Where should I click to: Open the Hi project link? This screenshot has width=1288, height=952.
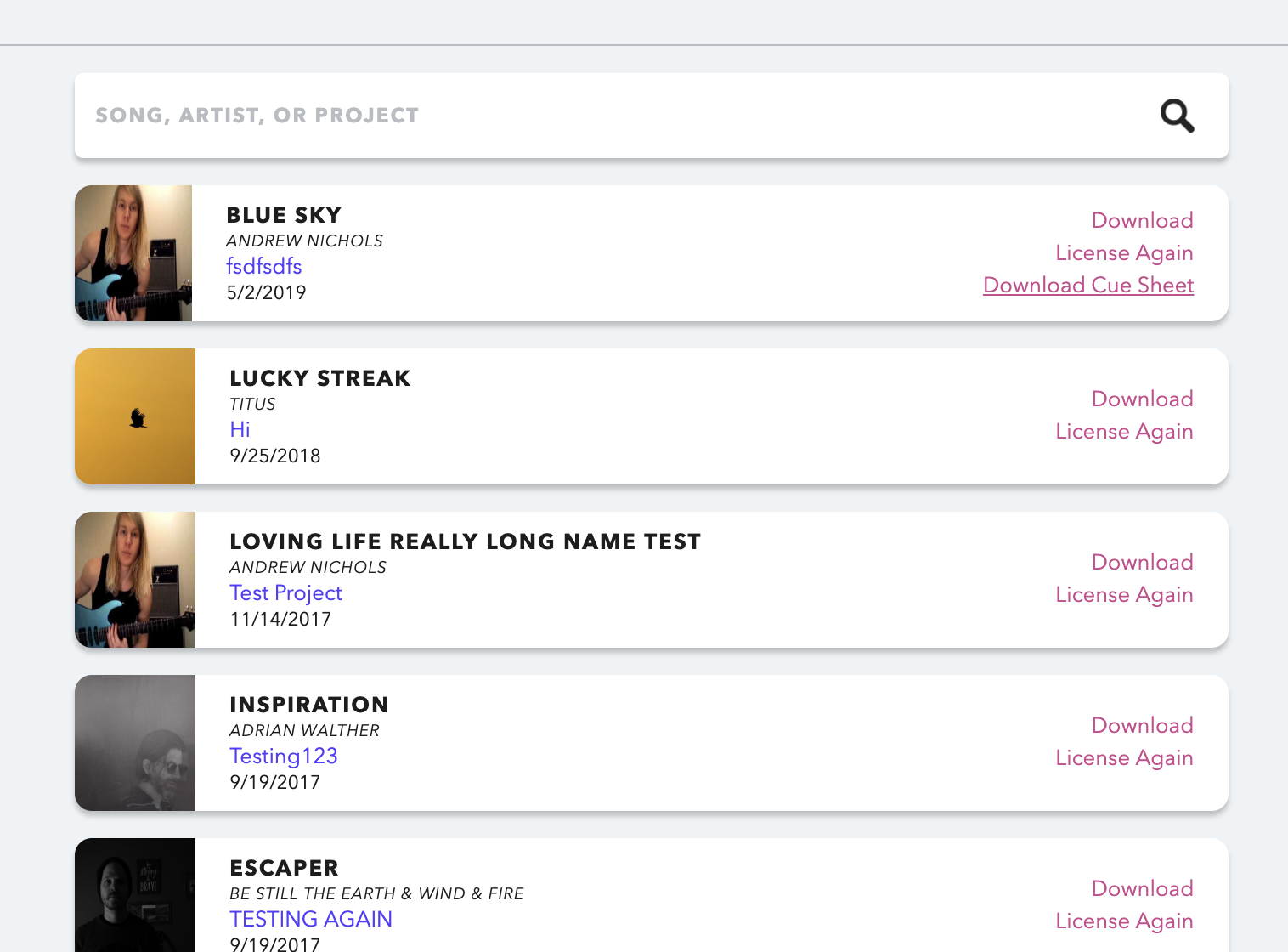click(240, 429)
